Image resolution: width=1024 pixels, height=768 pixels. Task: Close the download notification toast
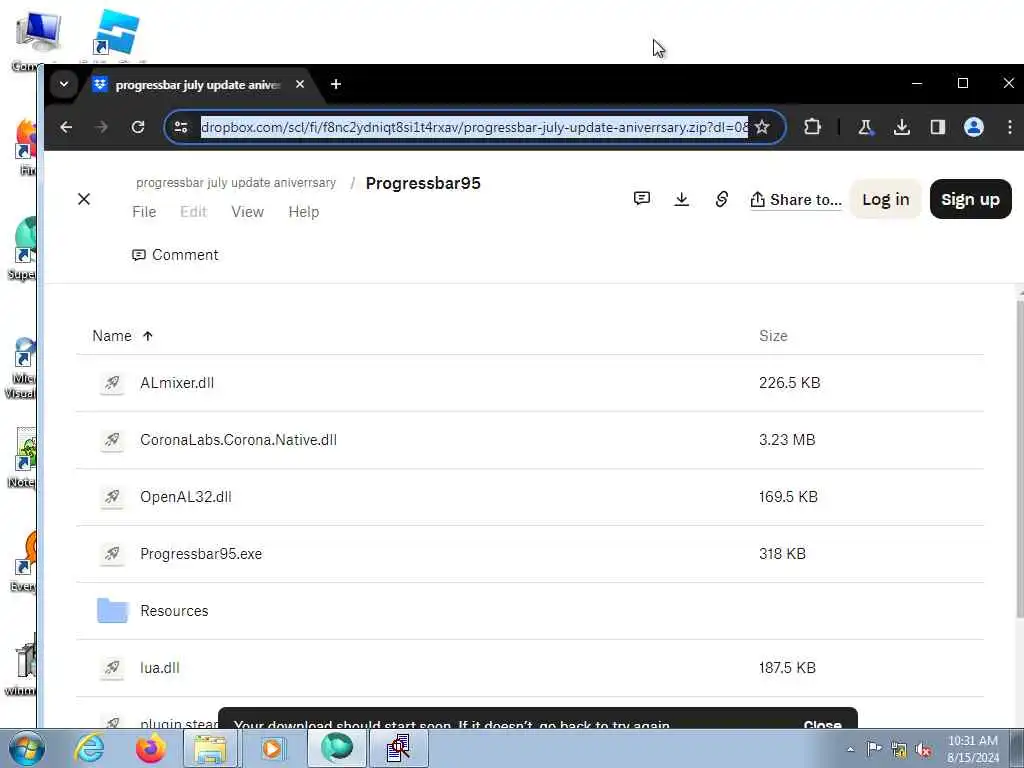[x=822, y=724]
